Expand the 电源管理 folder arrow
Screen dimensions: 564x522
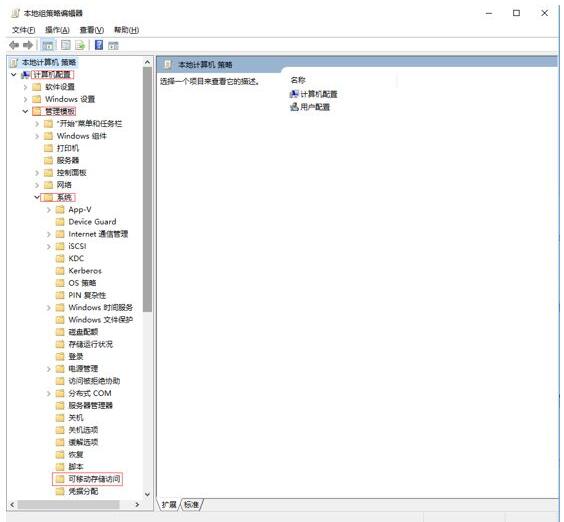[x=49, y=368]
